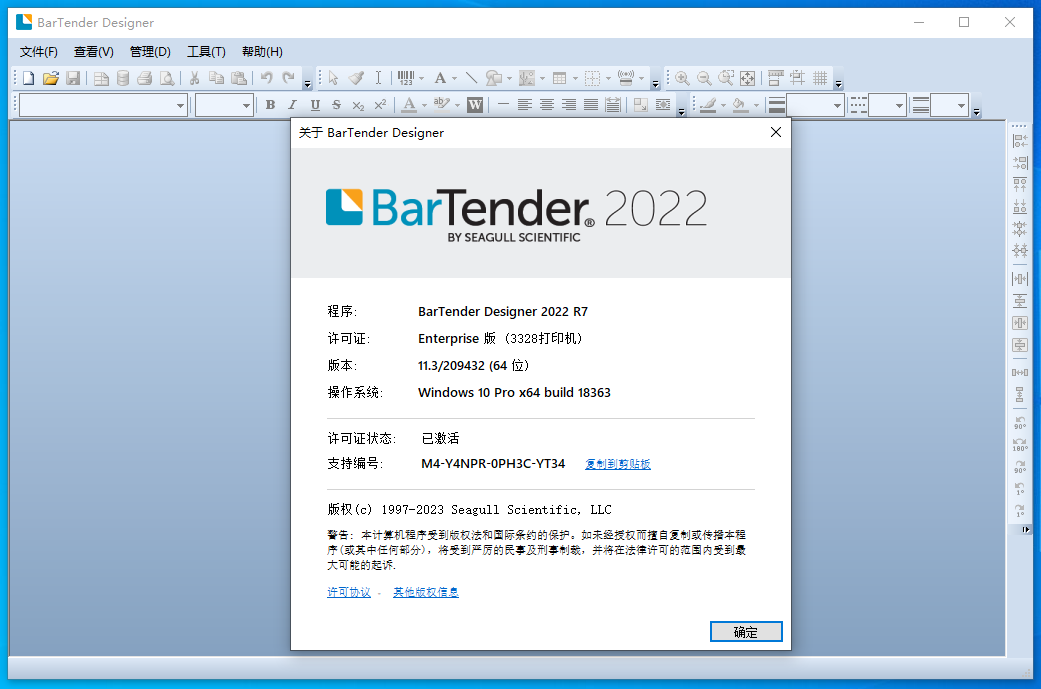Viewport: 1041px width, 689px height.
Task: Expand the font name dropdown
Action: click(x=180, y=105)
